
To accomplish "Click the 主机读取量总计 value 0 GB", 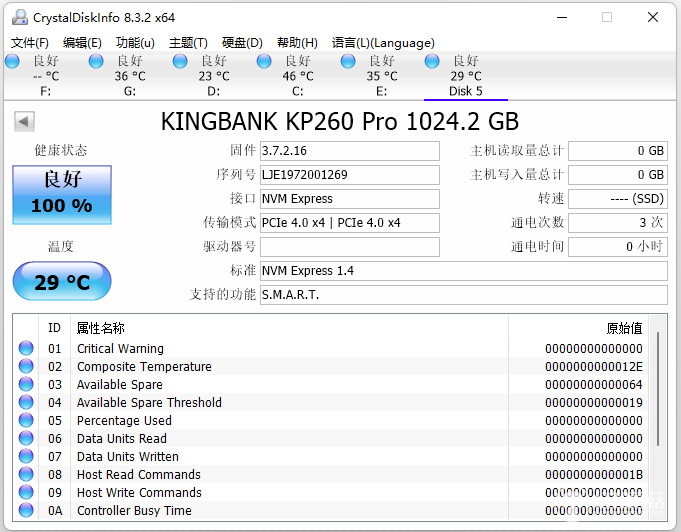I will pos(618,151).
